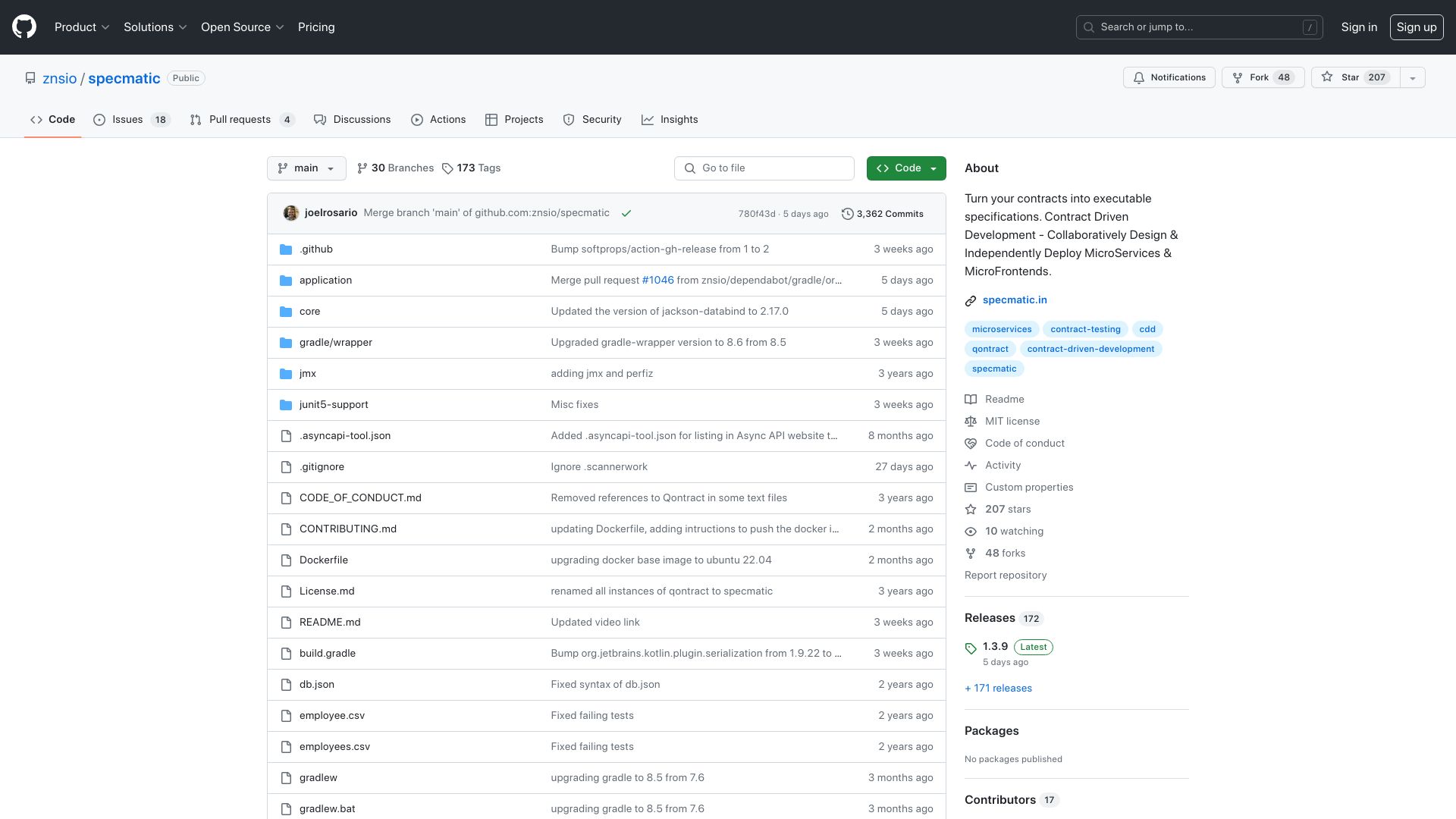Image resolution: width=1456 pixels, height=819 pixels.
Task: Open the Pricing page
Action: click(x=316, y=27)
